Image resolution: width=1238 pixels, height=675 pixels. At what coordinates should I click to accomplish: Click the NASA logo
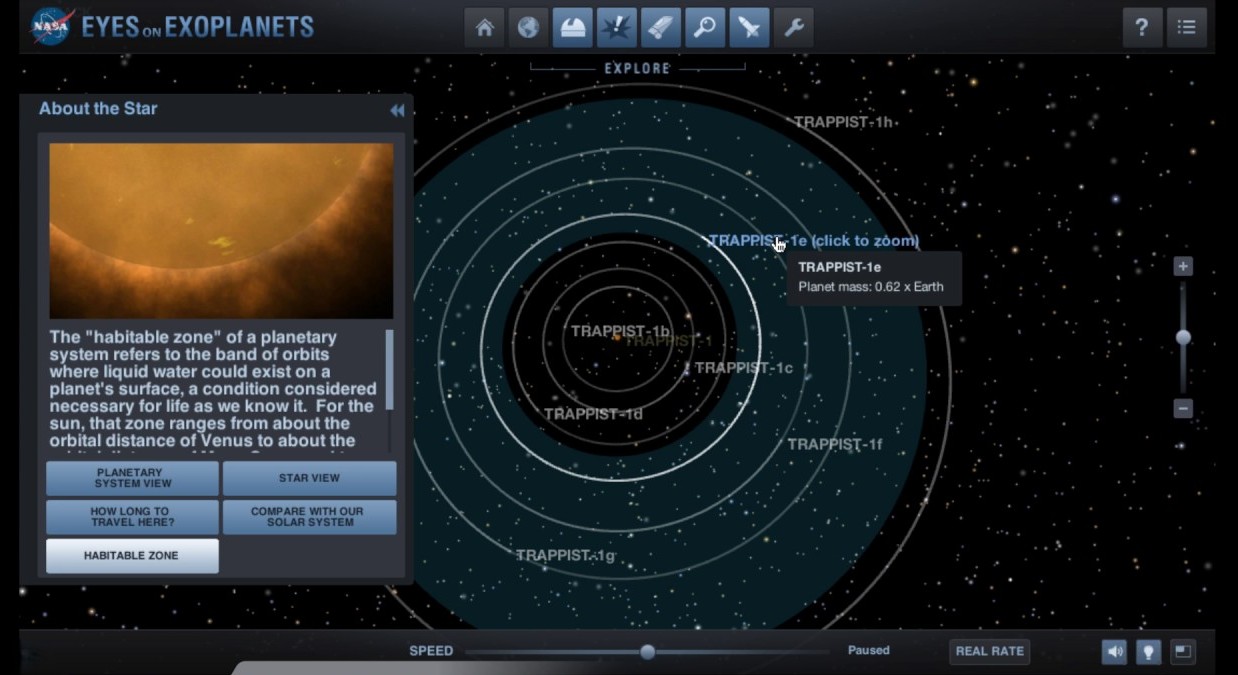pyautogui.click(x=50, y=27)
